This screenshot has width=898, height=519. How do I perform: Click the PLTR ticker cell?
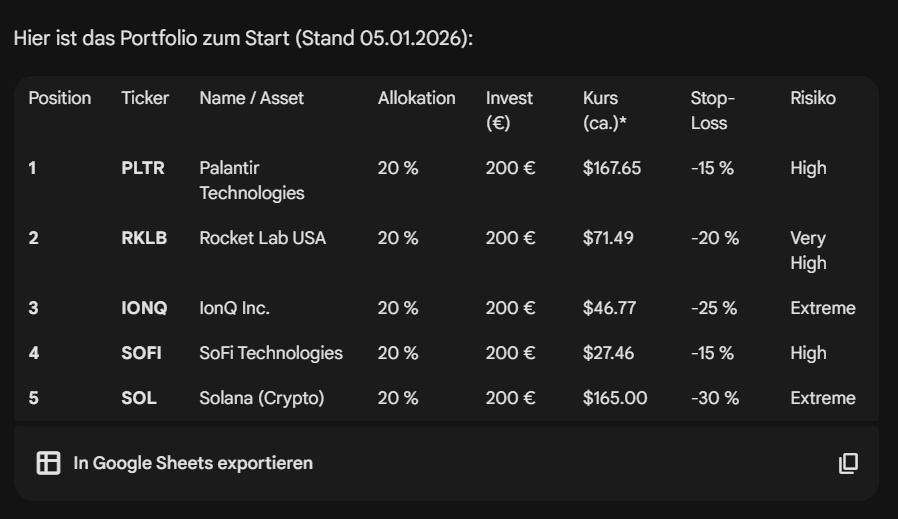coord(143,168)
